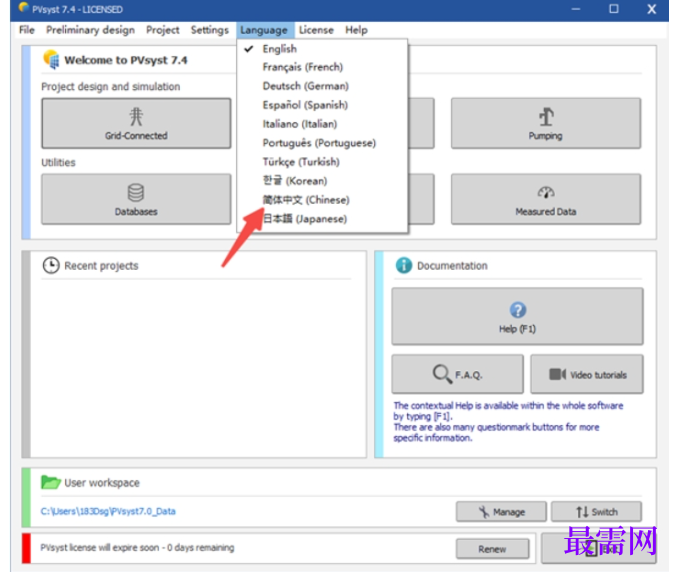The image size is (676, 572).
Task: Click the F.A.Q. magnifier icon
Action: point(442,374)
